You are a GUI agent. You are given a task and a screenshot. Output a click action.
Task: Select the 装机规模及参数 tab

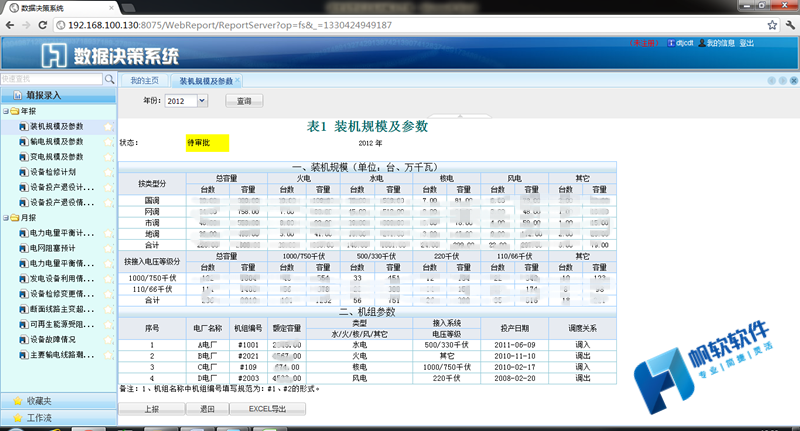[x=206, y=81]
